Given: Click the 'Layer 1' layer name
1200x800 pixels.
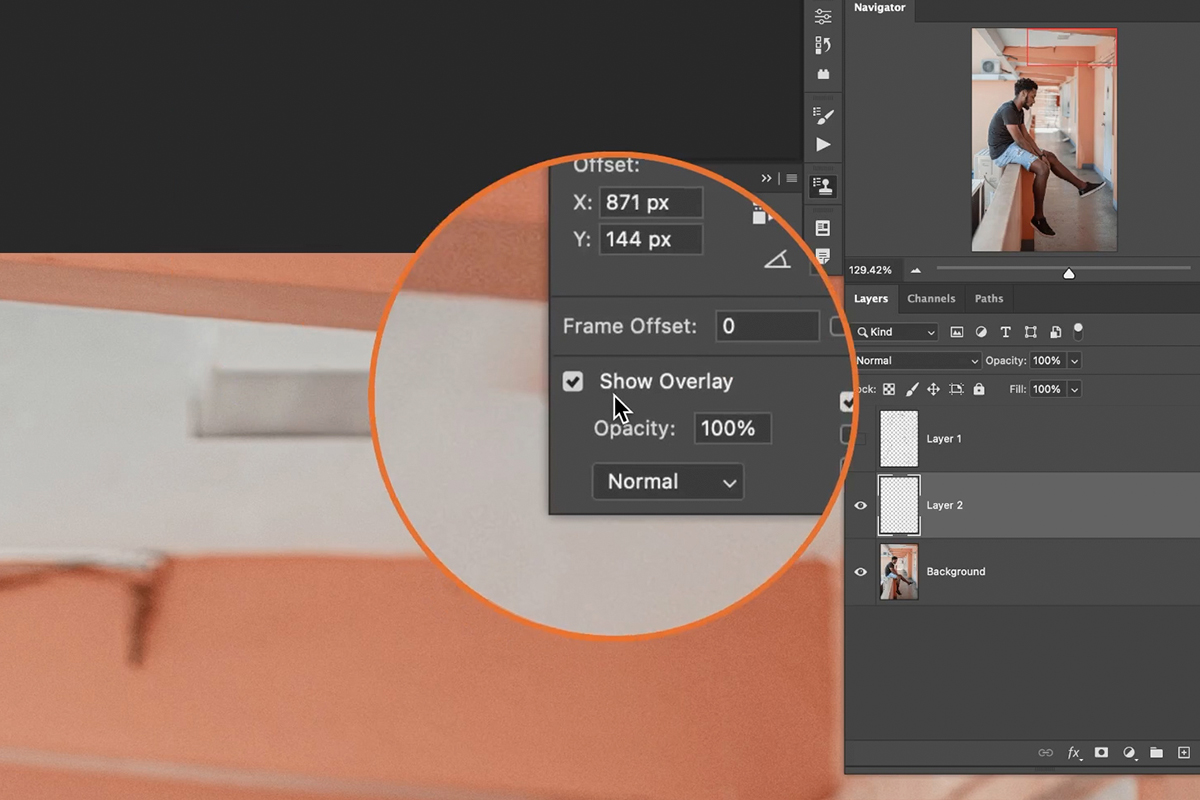Looking at the screenshot, I should 944,439.
